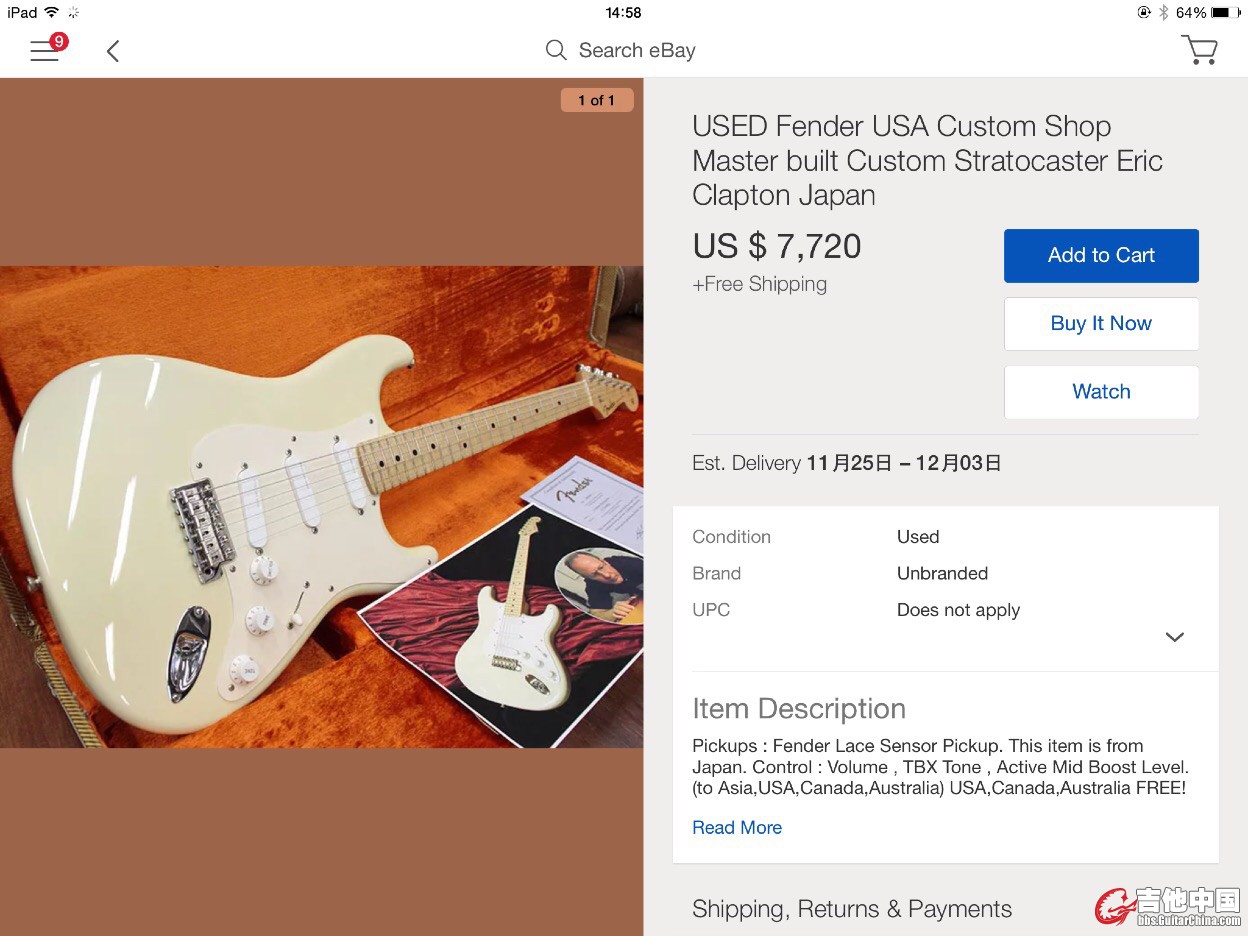1248x936 pixels.
Task: Open the hamburger menu with notification badge
Action: [x=46, y=50]
